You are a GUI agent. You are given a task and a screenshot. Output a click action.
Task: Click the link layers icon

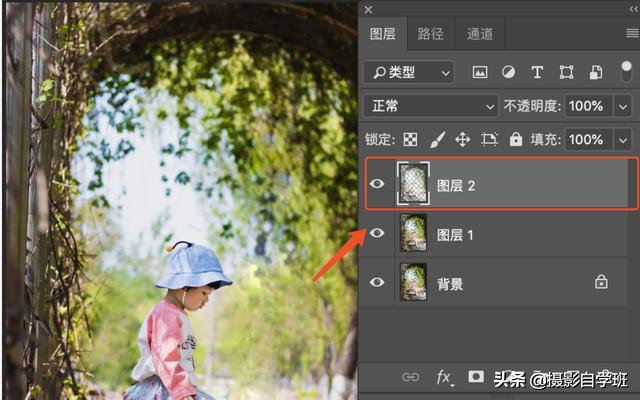(410, 377)
